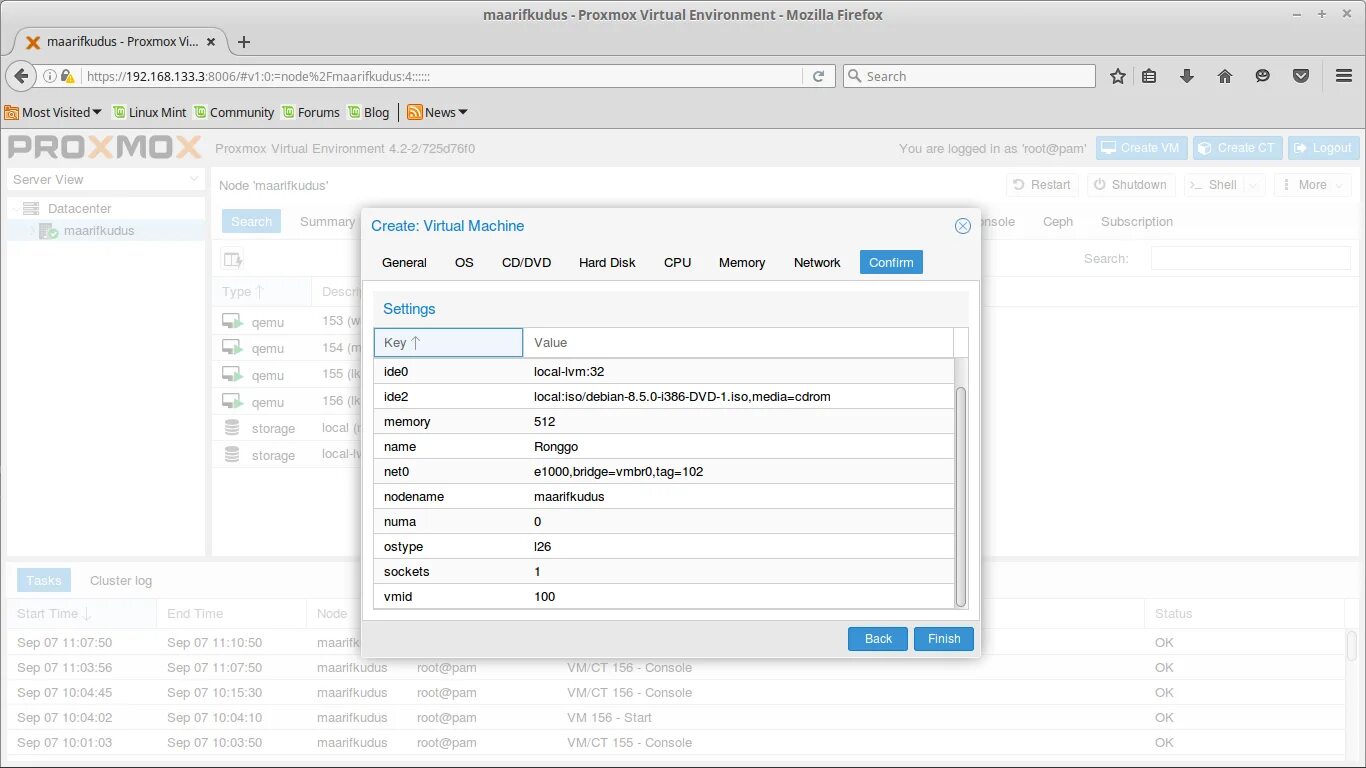
Task: Click Create VM button
Action: (1140, 148)
